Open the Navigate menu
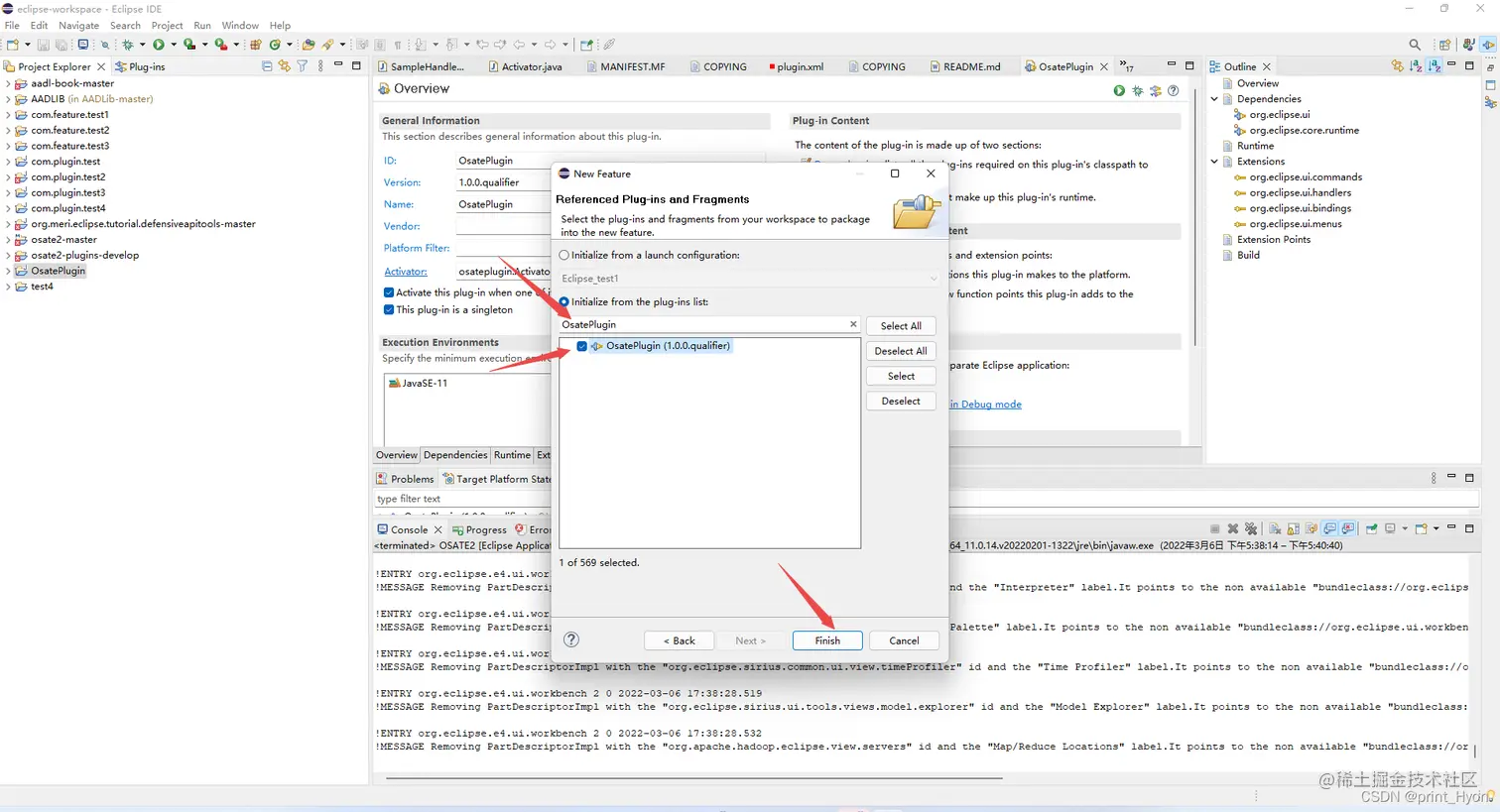The height and width of the screenshot is (812, 1500). [78, 25]
